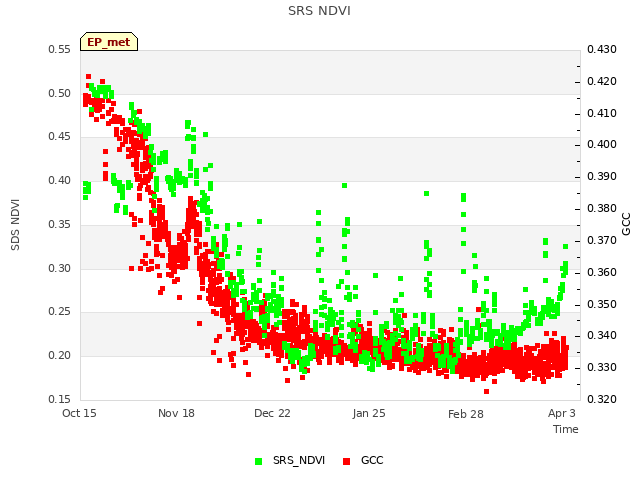Click the Nov 18 x-axis tick label
640x480 pixels.
pyautogui.click(x=176, y=413)
